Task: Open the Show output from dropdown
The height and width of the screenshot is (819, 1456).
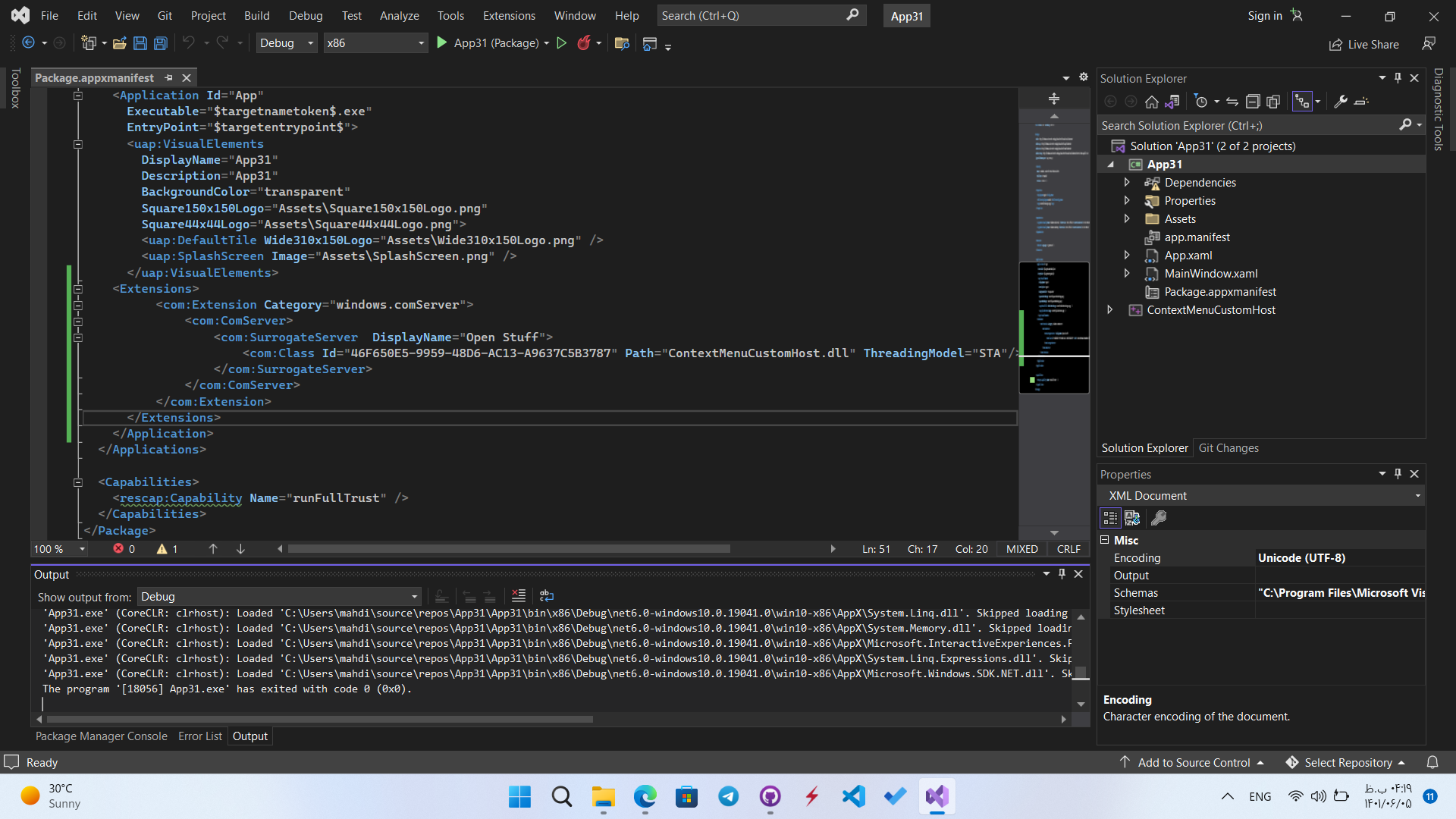Action: pos(279,597)
